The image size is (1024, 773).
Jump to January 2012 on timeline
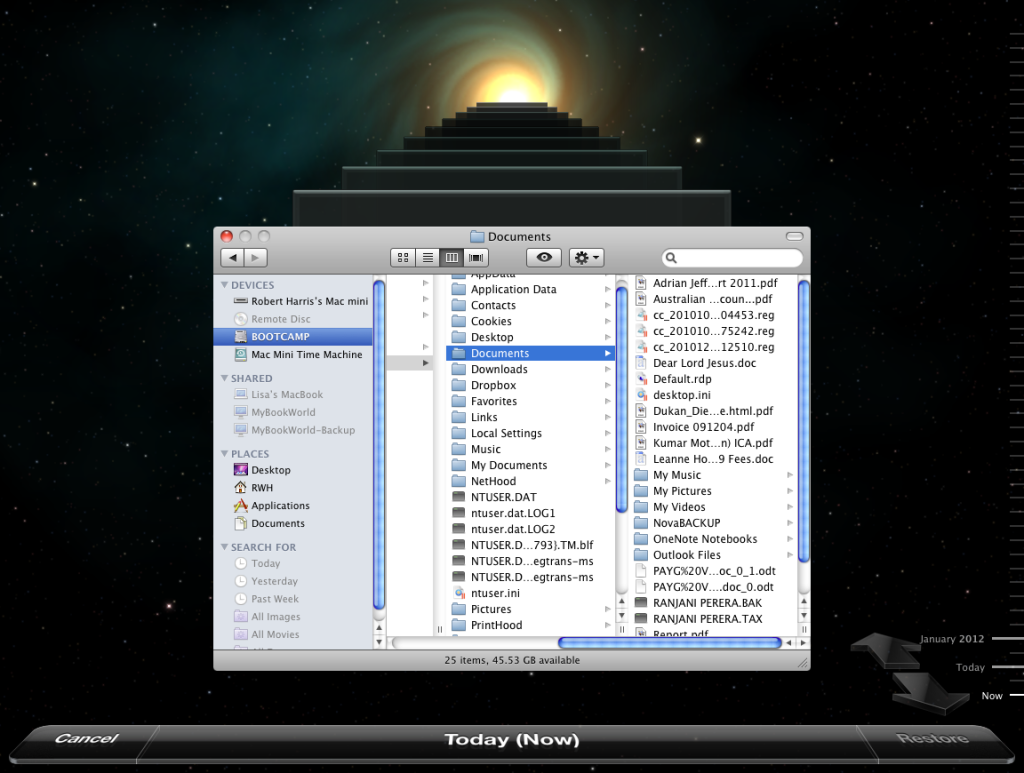952,639
